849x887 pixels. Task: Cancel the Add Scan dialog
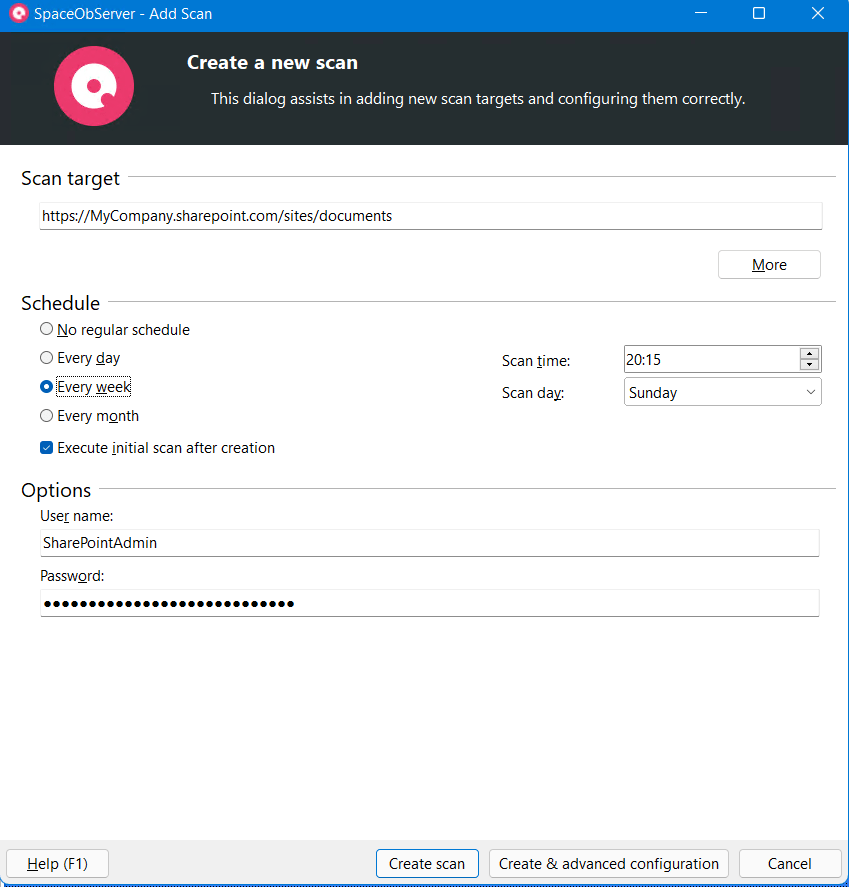(x=790, y=864)
